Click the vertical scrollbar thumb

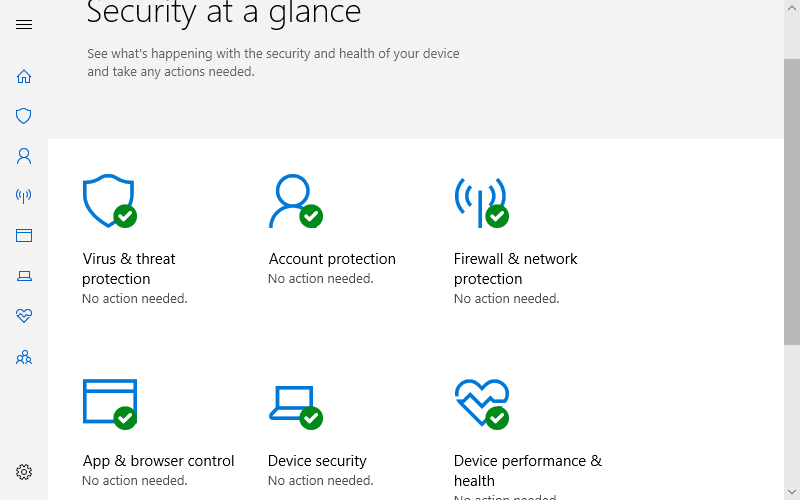792,202
